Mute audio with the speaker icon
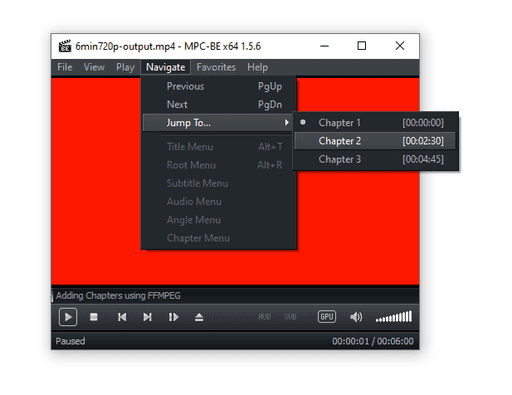Viewport: 512px width, 395px height. click(x=356, y=317)
